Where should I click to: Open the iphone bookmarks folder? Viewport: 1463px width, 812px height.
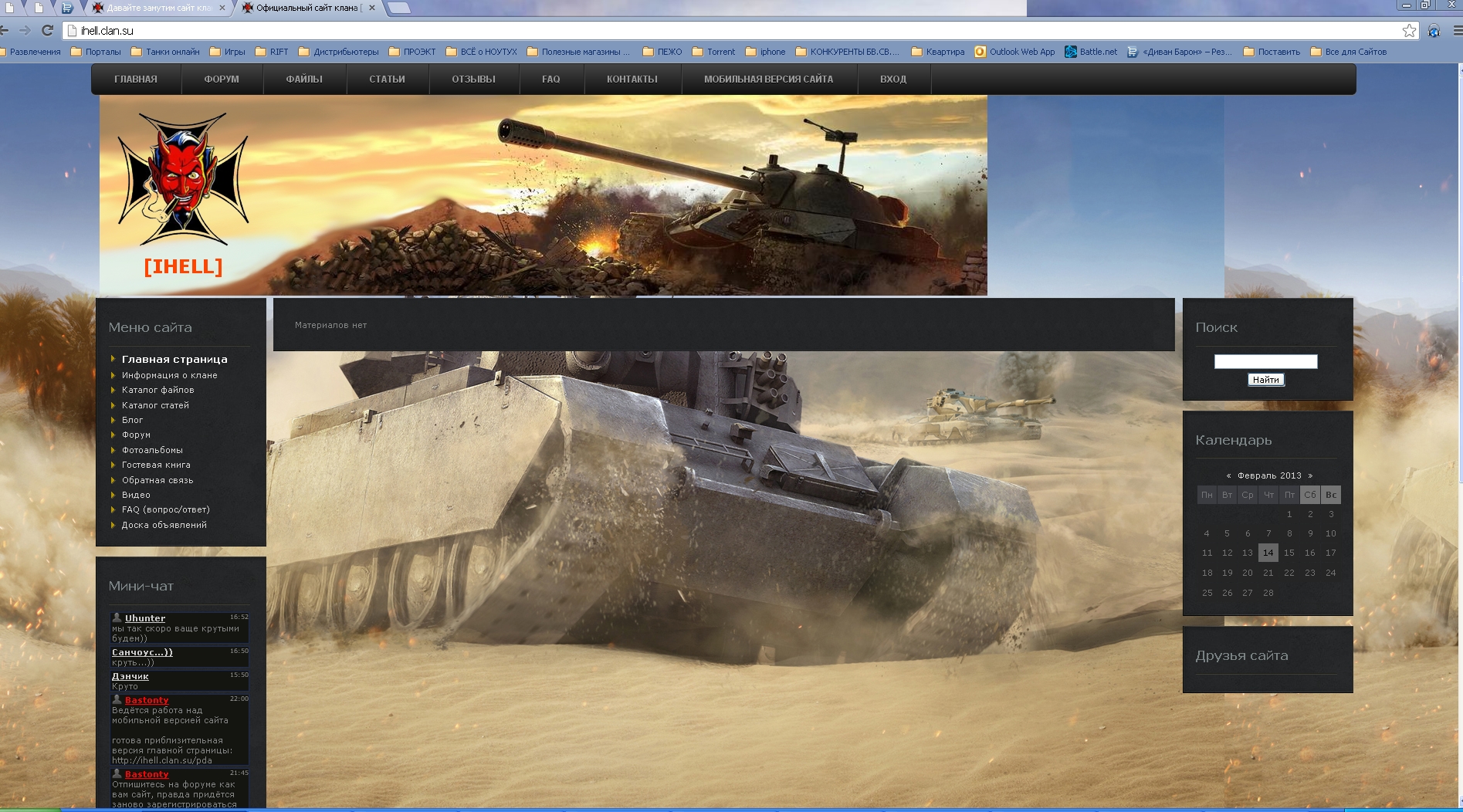pyautogui.click(x=765, y=52)
